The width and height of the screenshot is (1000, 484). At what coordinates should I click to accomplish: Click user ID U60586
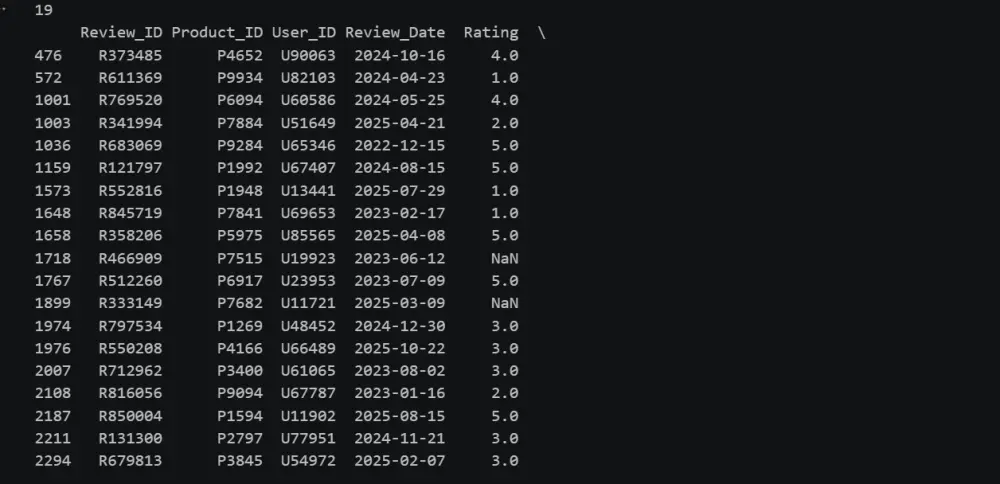pos(308,100)
